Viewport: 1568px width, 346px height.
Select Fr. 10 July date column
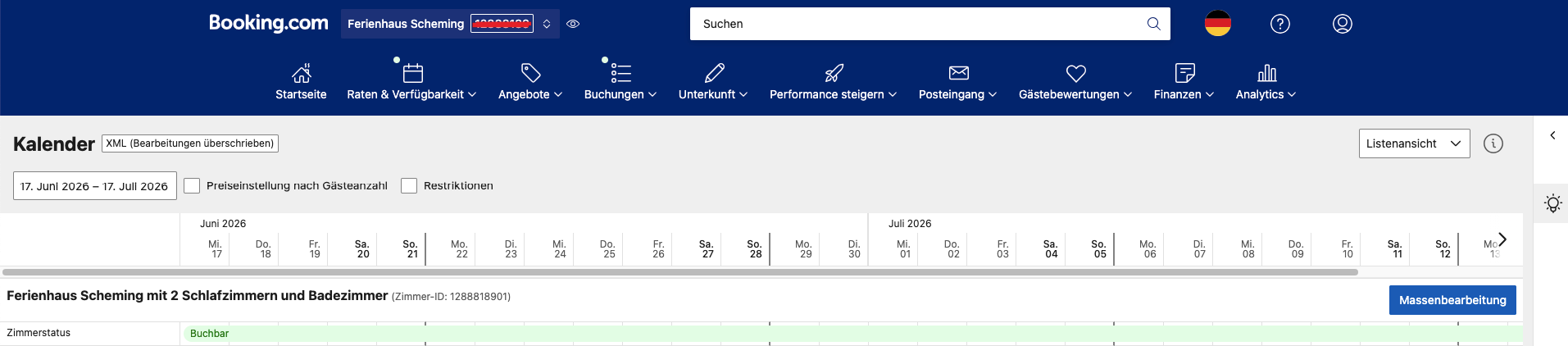pyautogui.click(x=1347, y=248)
